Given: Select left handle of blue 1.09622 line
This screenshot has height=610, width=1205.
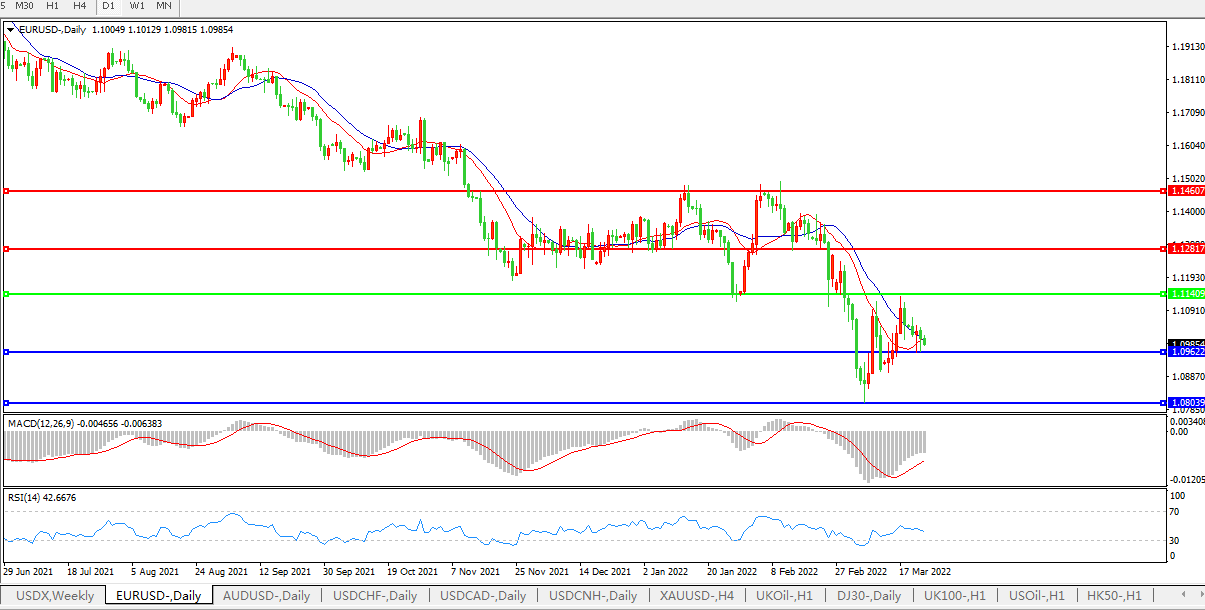Looking at the screenshot, I should [x=6, y=352].
